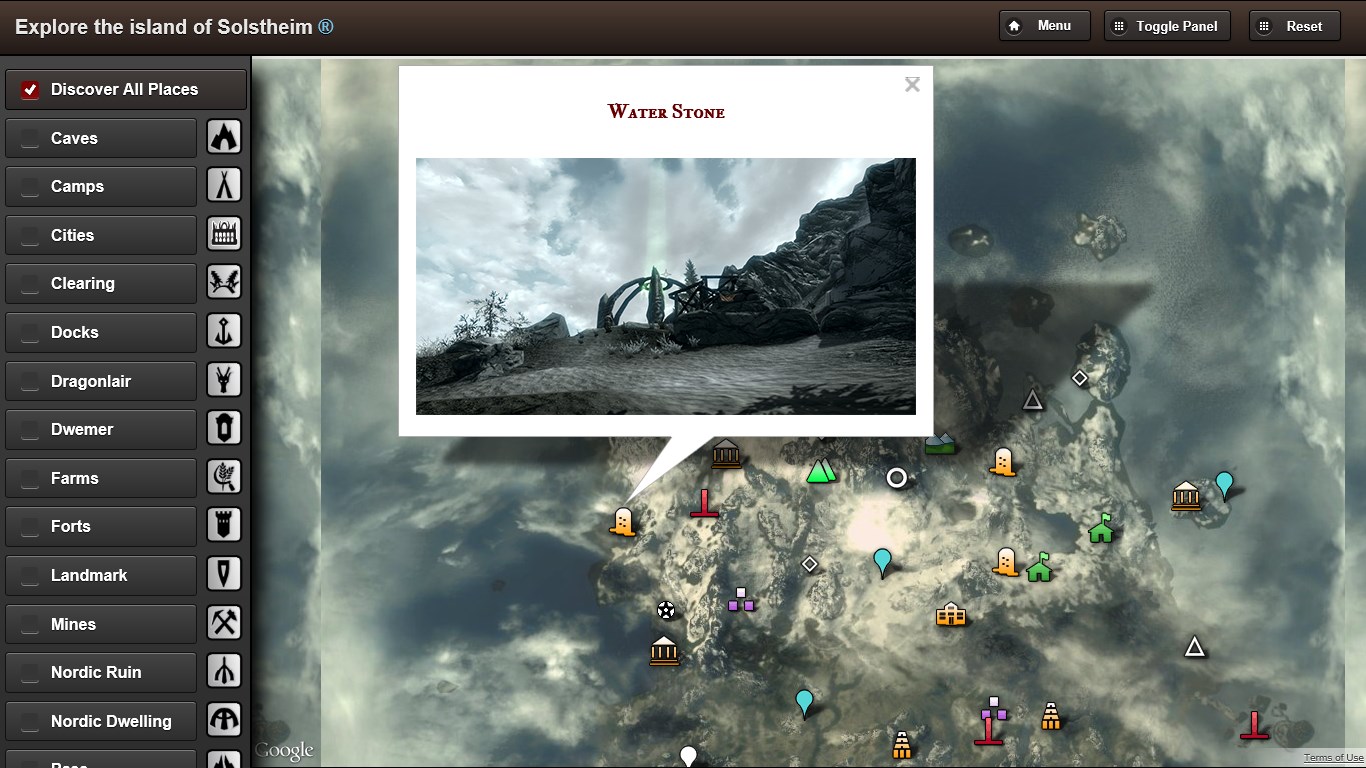
Task: Open the orange multi-storey building map marker
Action: coord(951,614)
